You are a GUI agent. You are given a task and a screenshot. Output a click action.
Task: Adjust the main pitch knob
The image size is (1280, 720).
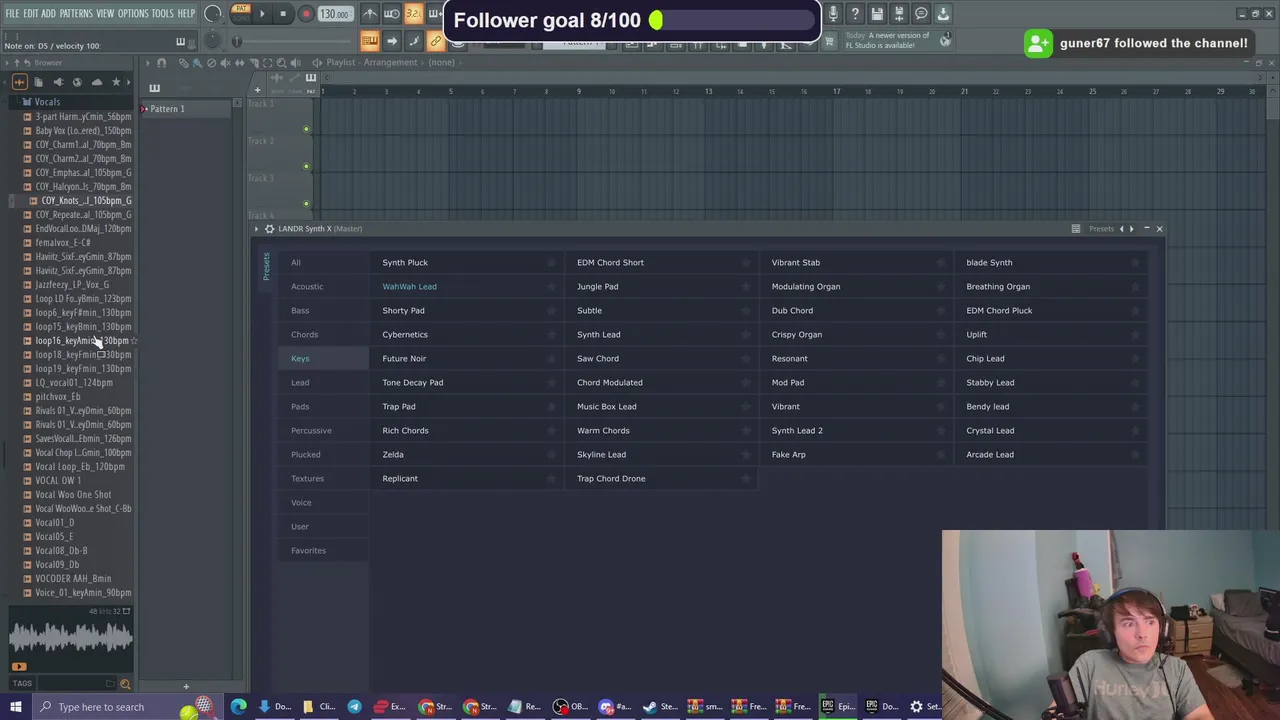tap(212, 41)
